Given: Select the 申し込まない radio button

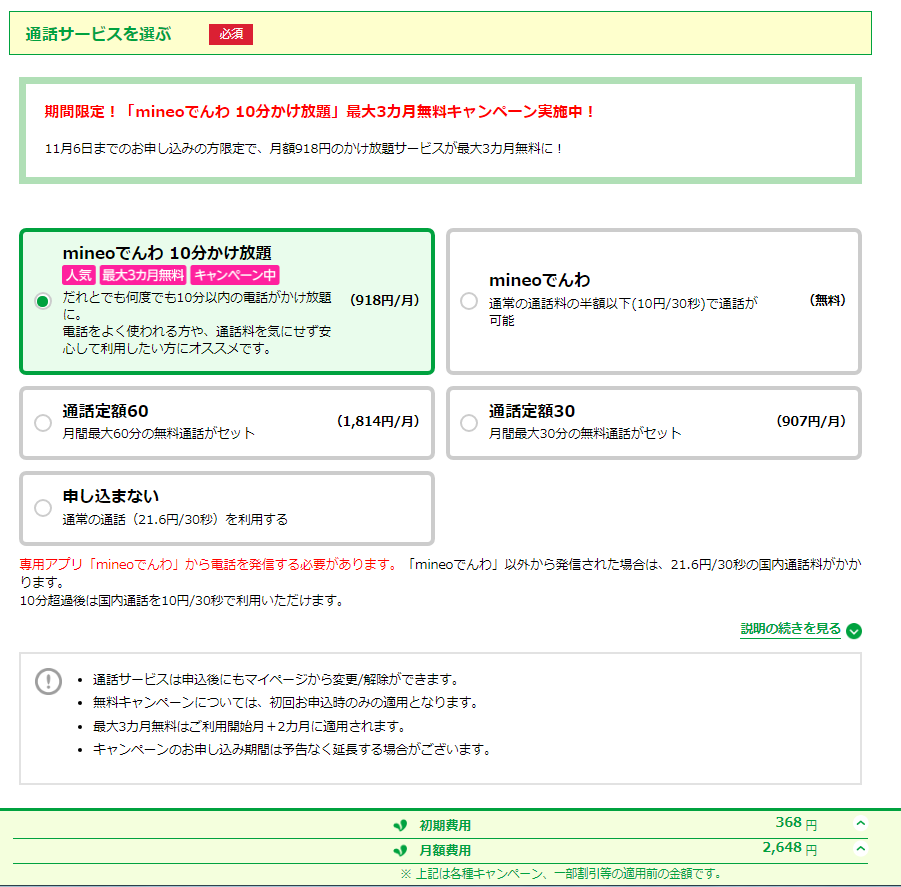Looking at the screenshot, I should 43,508.
